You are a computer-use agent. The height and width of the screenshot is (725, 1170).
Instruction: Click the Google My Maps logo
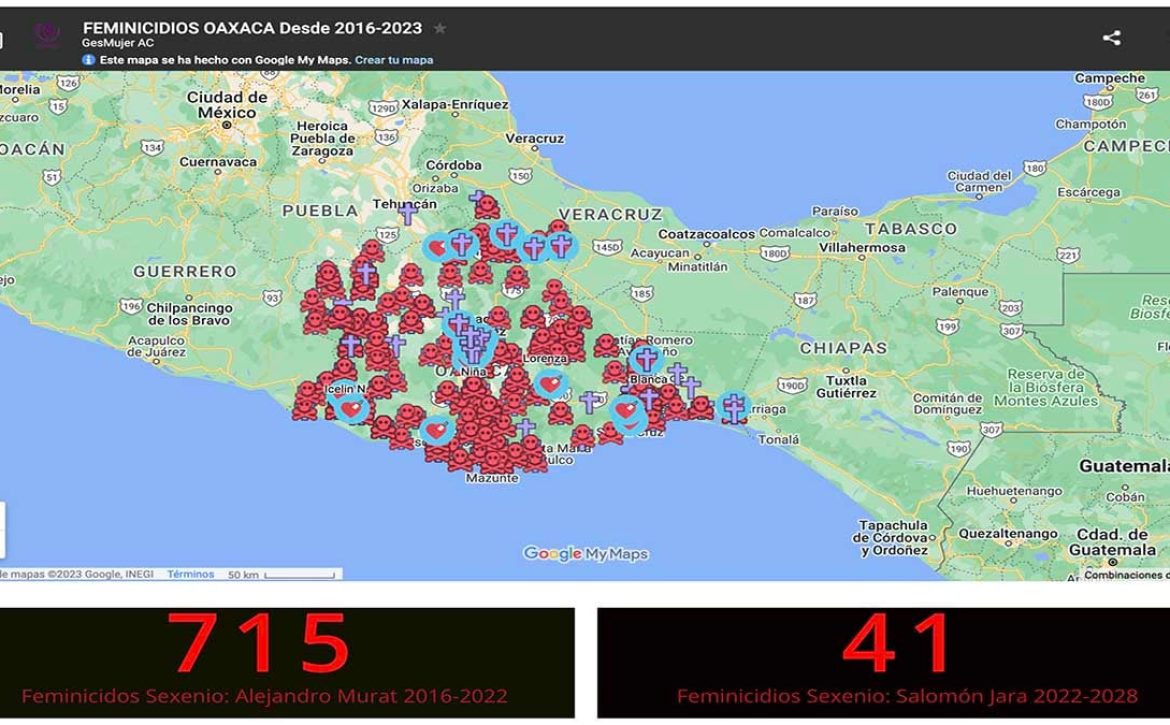coord(586,553)
